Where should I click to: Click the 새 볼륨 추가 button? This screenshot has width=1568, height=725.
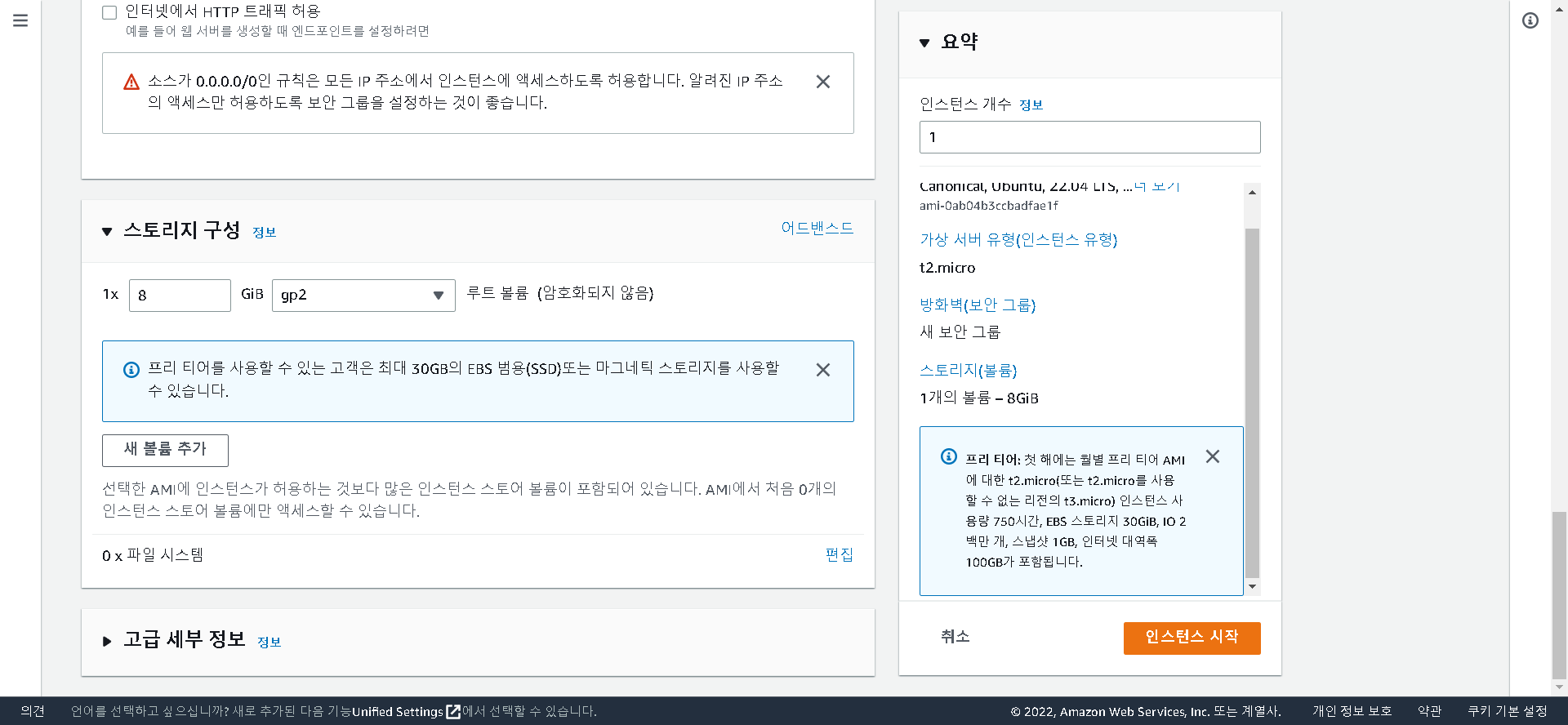tap(165, 450)
